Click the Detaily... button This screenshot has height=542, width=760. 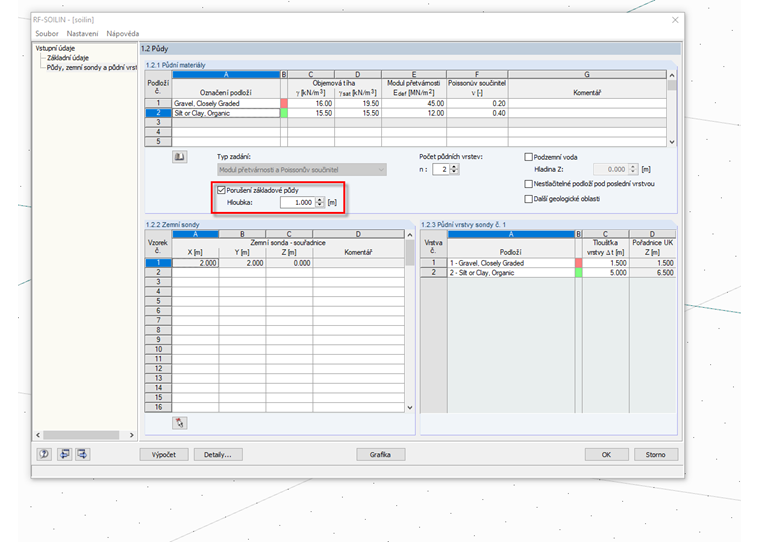point(218,455)
